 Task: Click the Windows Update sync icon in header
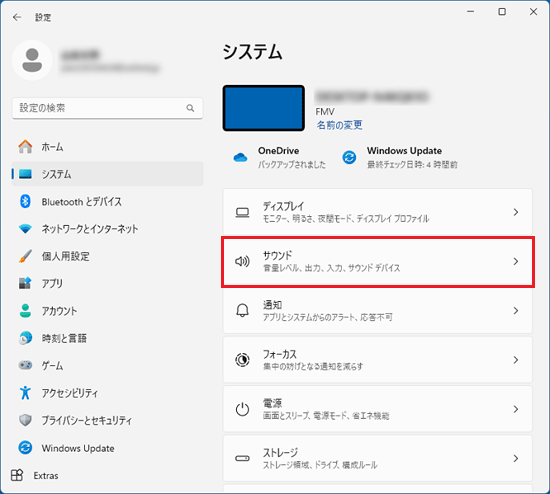click(349, 158)
